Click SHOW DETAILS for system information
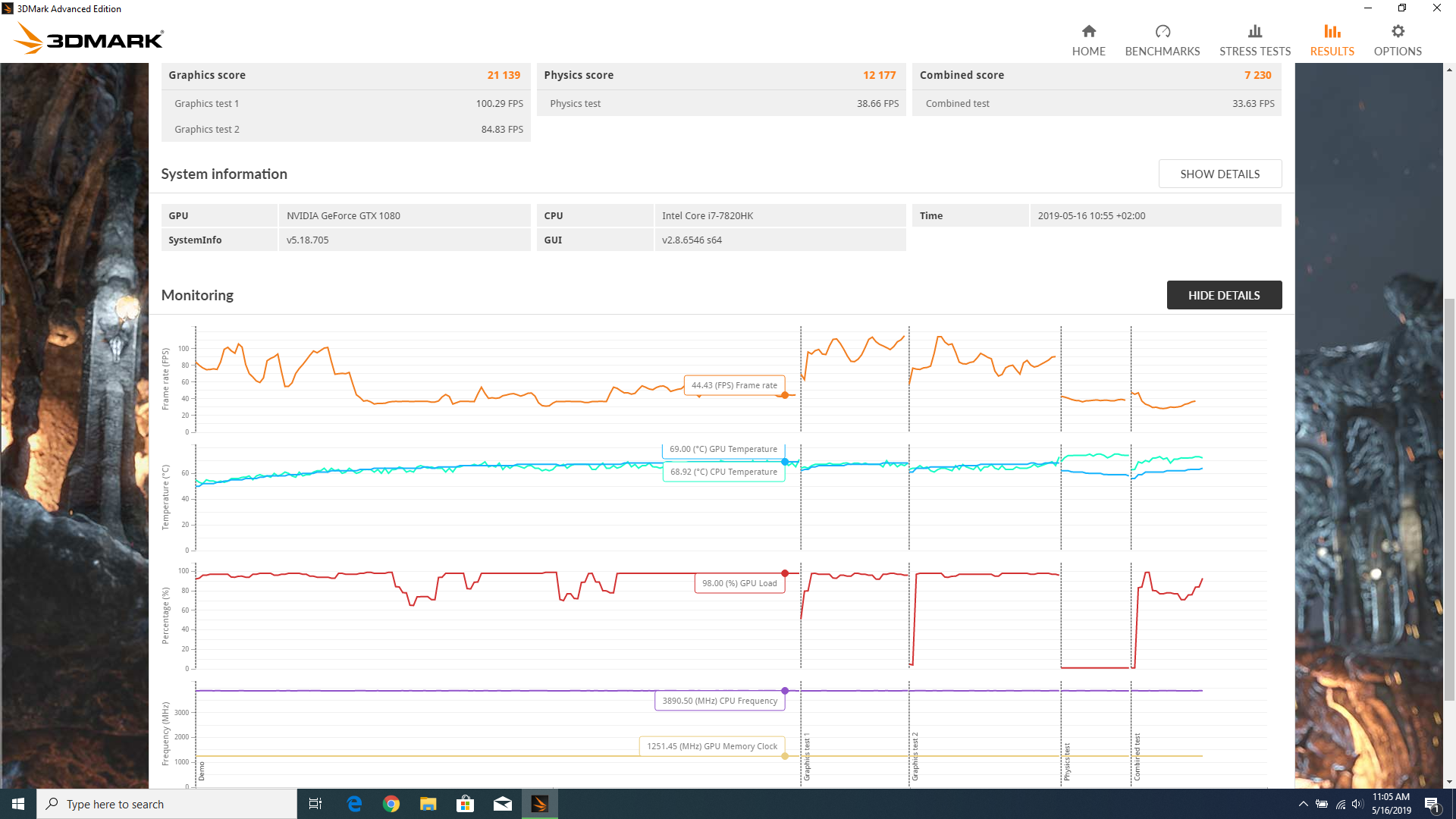 click(1219, 174)
